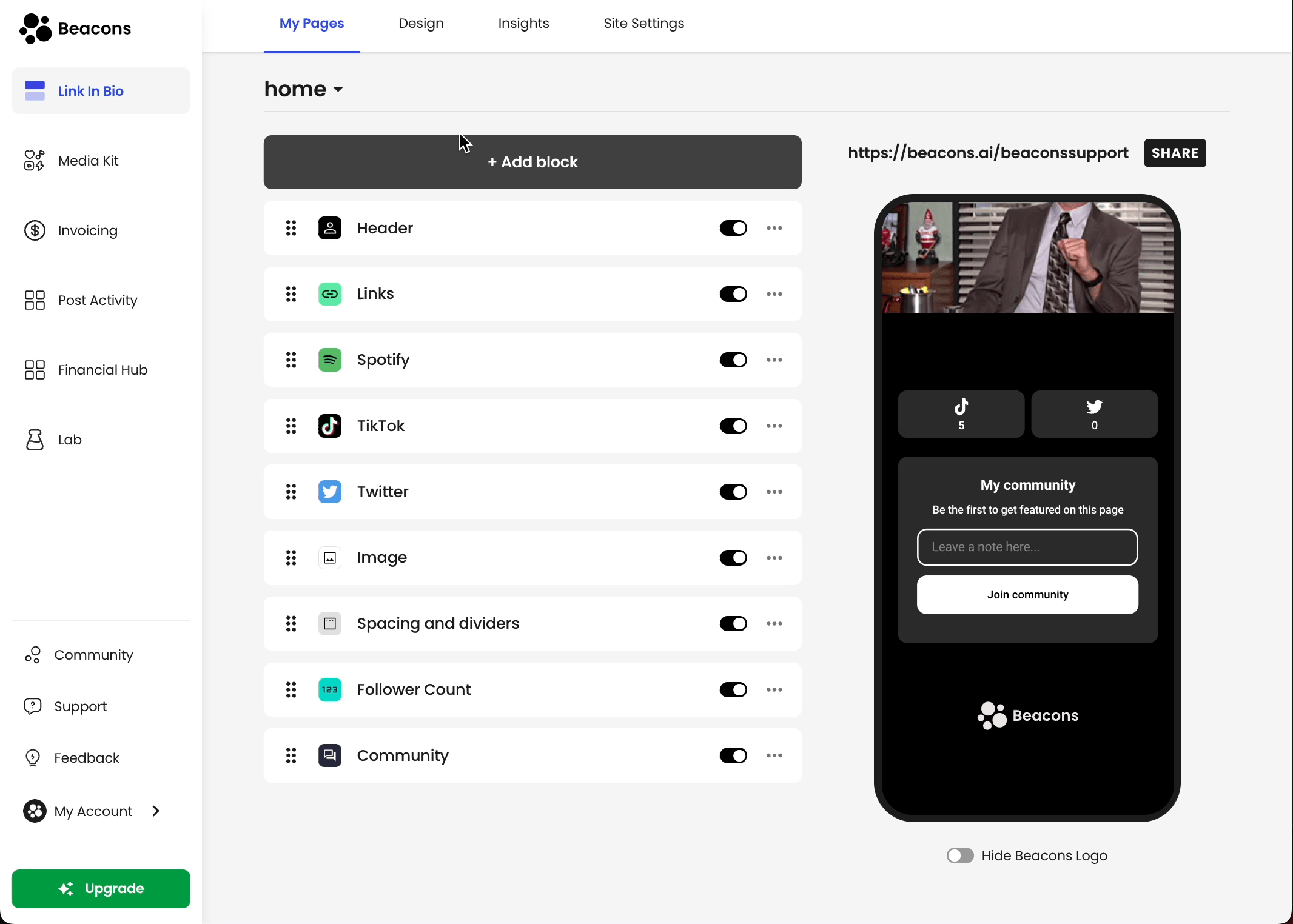
Task: Click the Header block person icon
Action: click(x=330, y=228)
